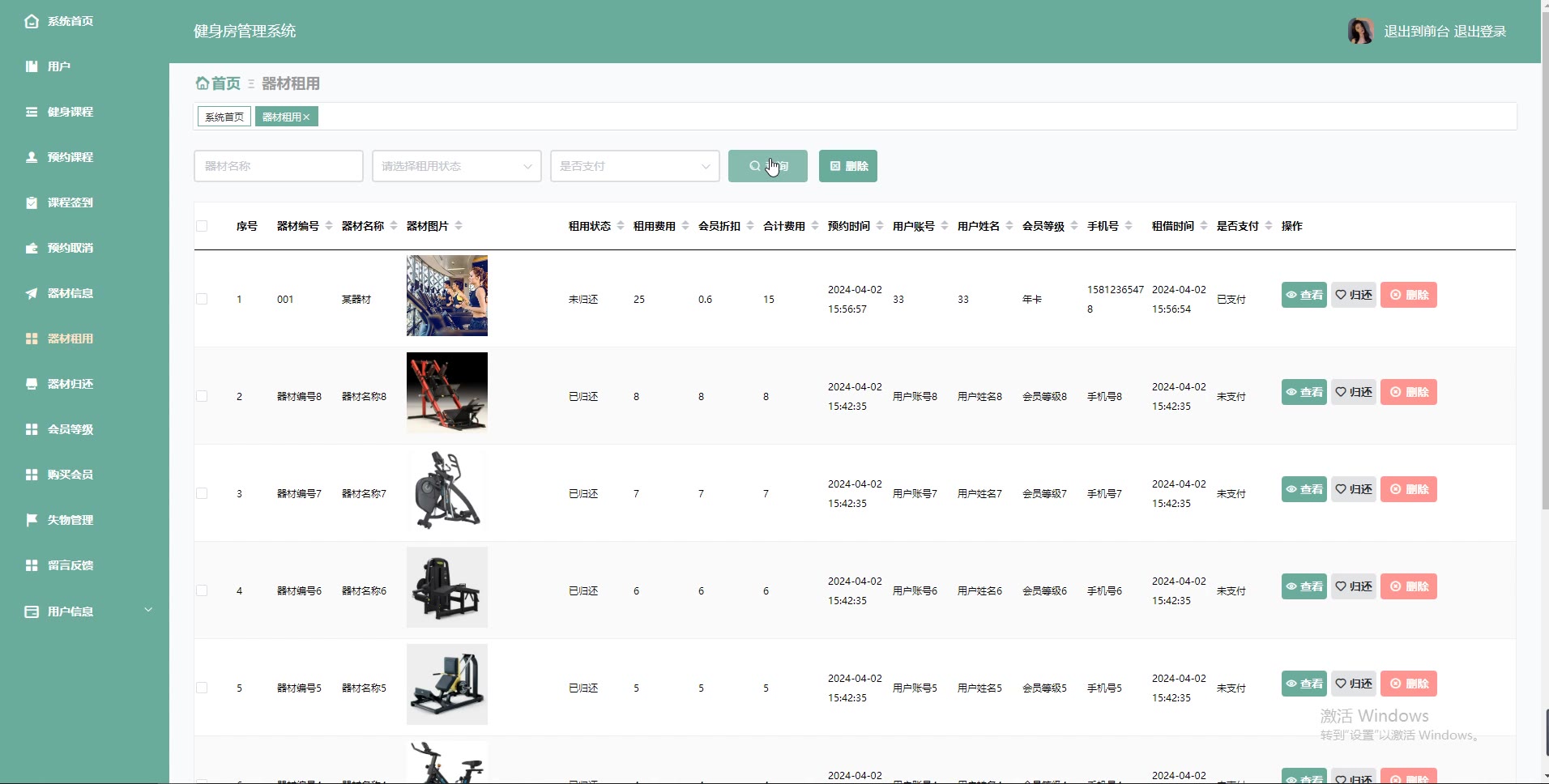
Task: Open equipment image for 器材名称5
Action: point(447,684)
